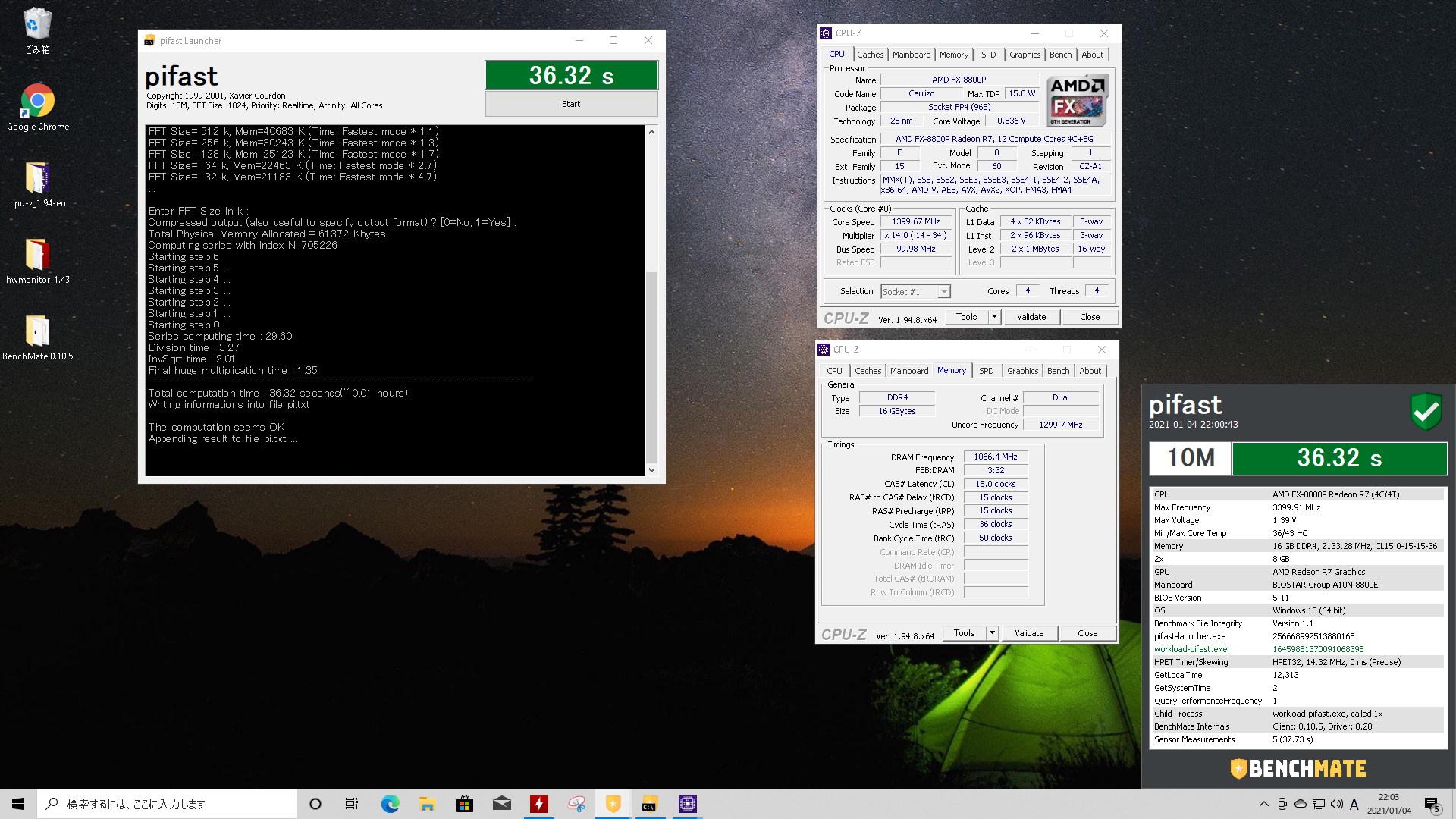Open Caches tab in lower CPU-Z window
This screenshot has height=819, width=1456.
pyautogui.click(x=868, y=371)
